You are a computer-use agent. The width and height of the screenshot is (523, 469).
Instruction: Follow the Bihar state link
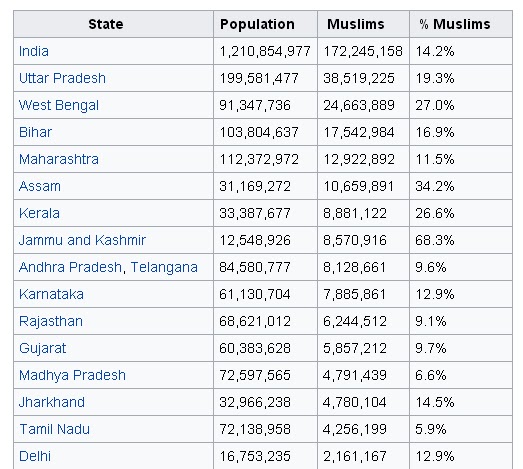(35, 132)
